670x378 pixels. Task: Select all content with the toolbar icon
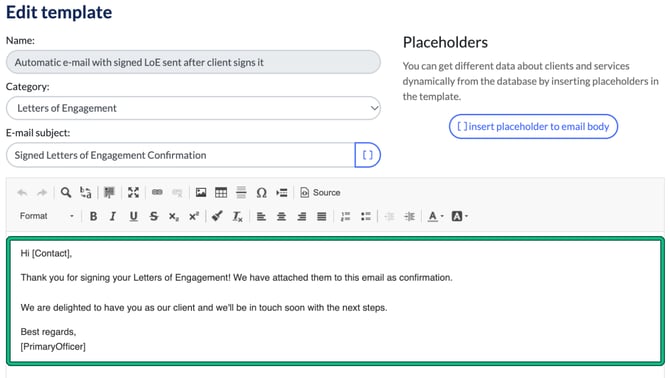click(109, 193)
